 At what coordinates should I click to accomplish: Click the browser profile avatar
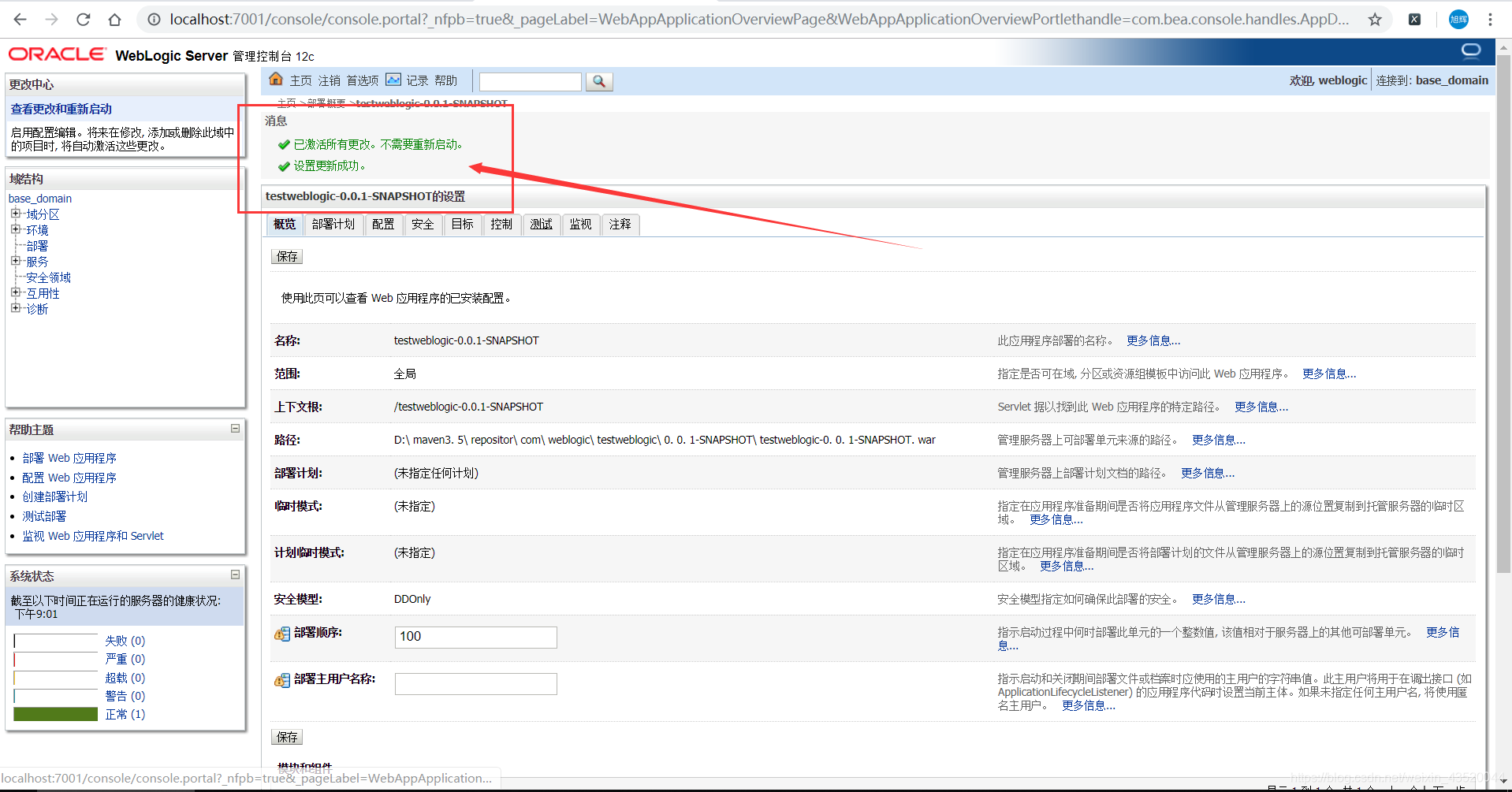1458,19
